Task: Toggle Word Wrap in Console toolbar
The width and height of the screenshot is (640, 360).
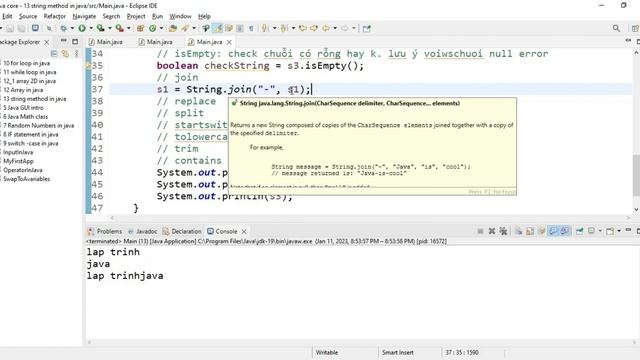Action: pyautogui.click(x=542, y=231)
